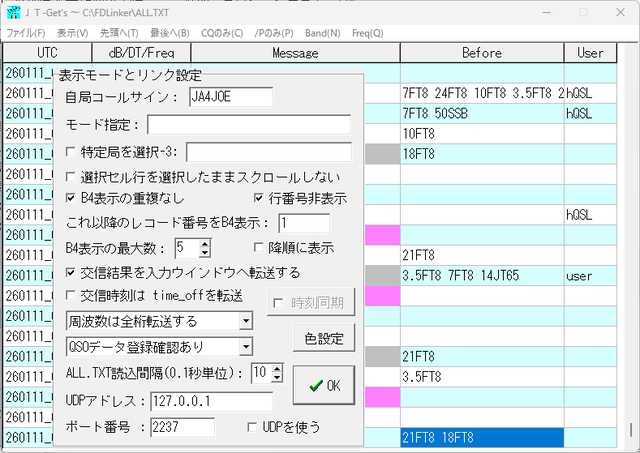
Task: Click the disabled 時刻同期 checkbox
Action: [x=278, y=303]
